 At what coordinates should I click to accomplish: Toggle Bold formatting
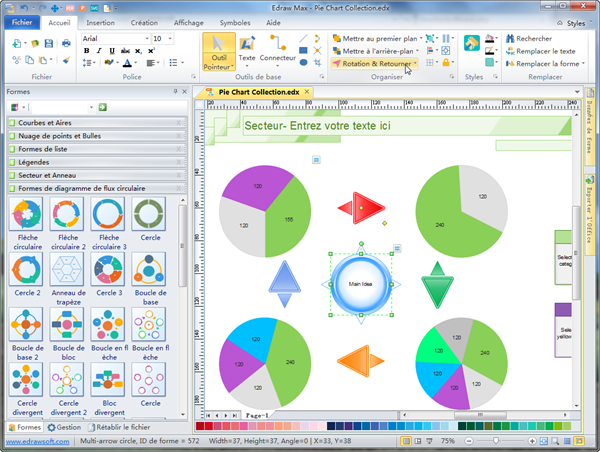[86, 51]
